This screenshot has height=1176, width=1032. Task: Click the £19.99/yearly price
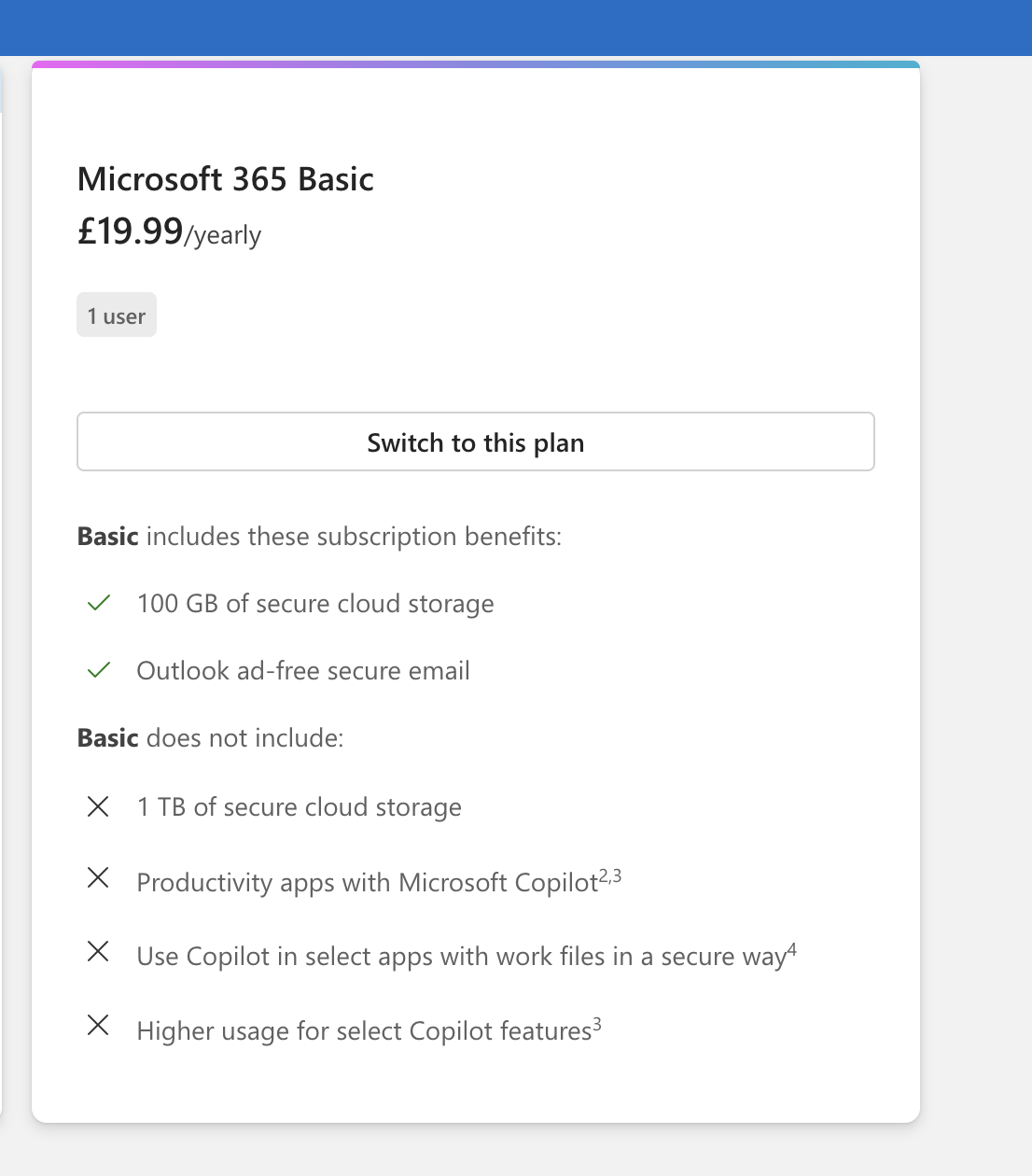coord(169,231)
